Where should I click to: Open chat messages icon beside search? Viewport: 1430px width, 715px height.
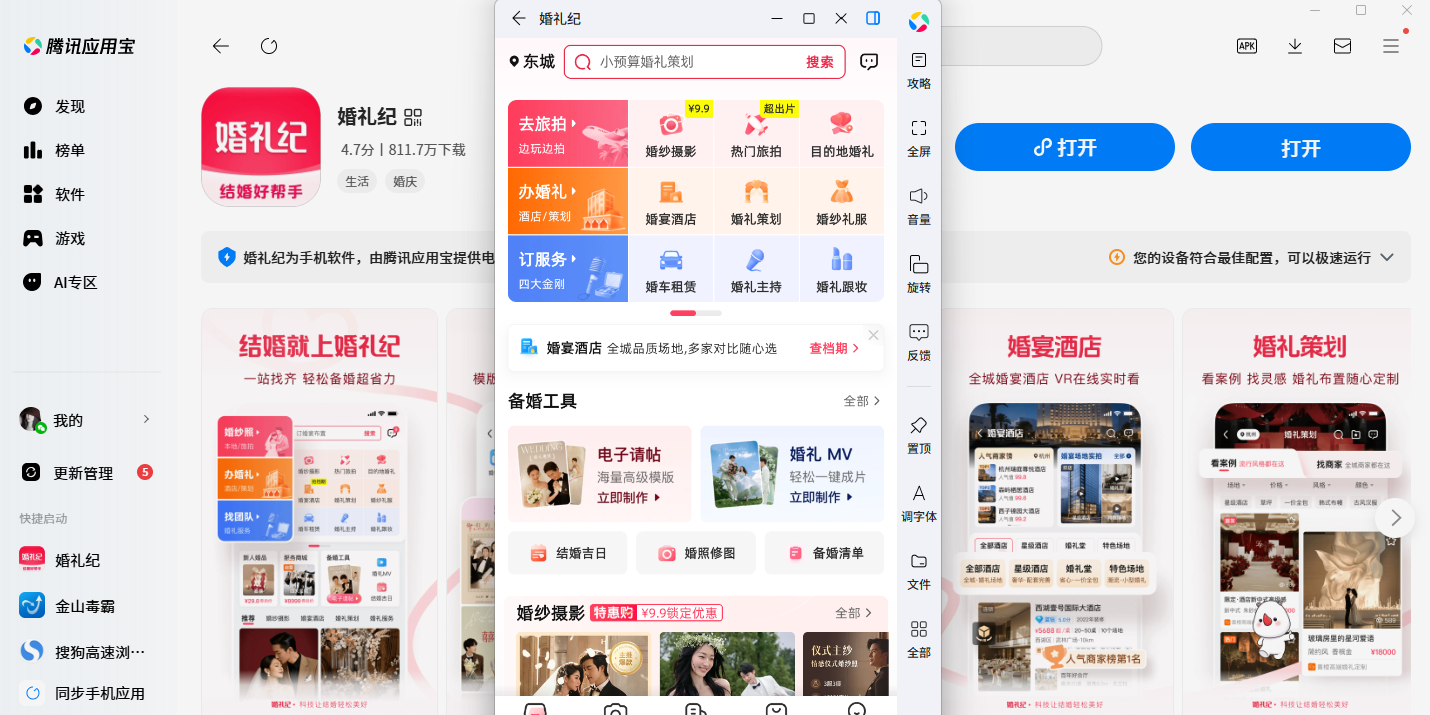pyautogui.click(x=869, y=61)
